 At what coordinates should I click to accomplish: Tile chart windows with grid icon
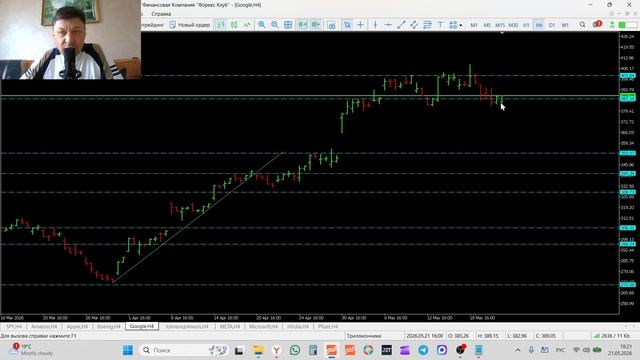(x=288, y=25)
